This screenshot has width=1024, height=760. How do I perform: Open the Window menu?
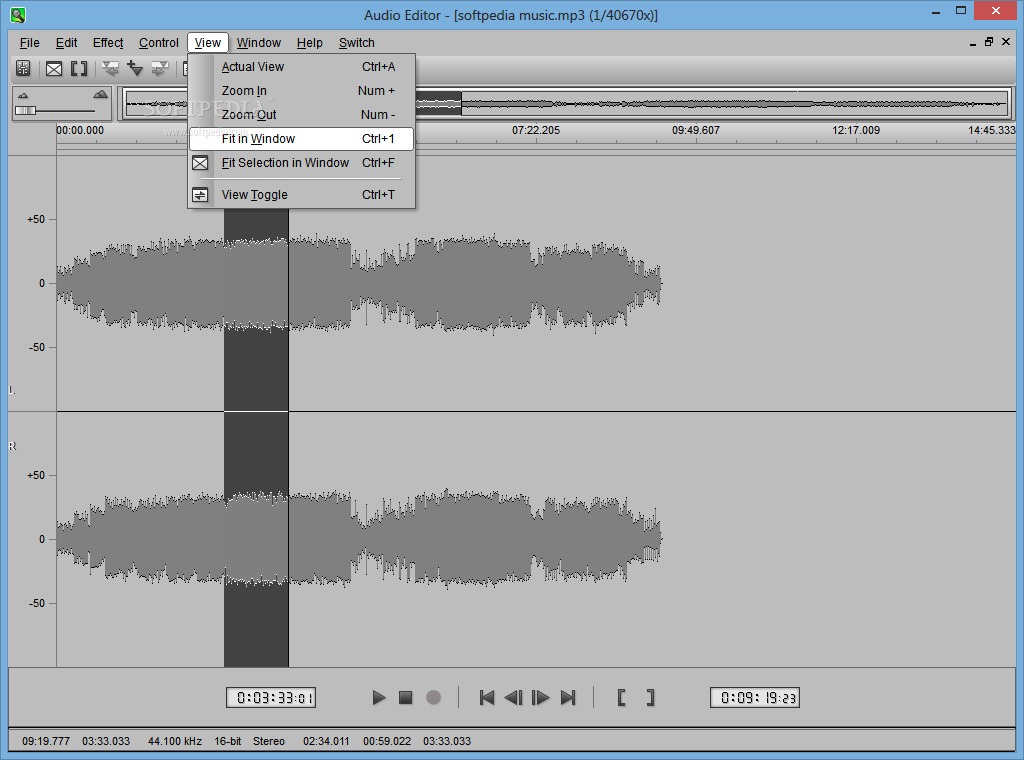259,43
